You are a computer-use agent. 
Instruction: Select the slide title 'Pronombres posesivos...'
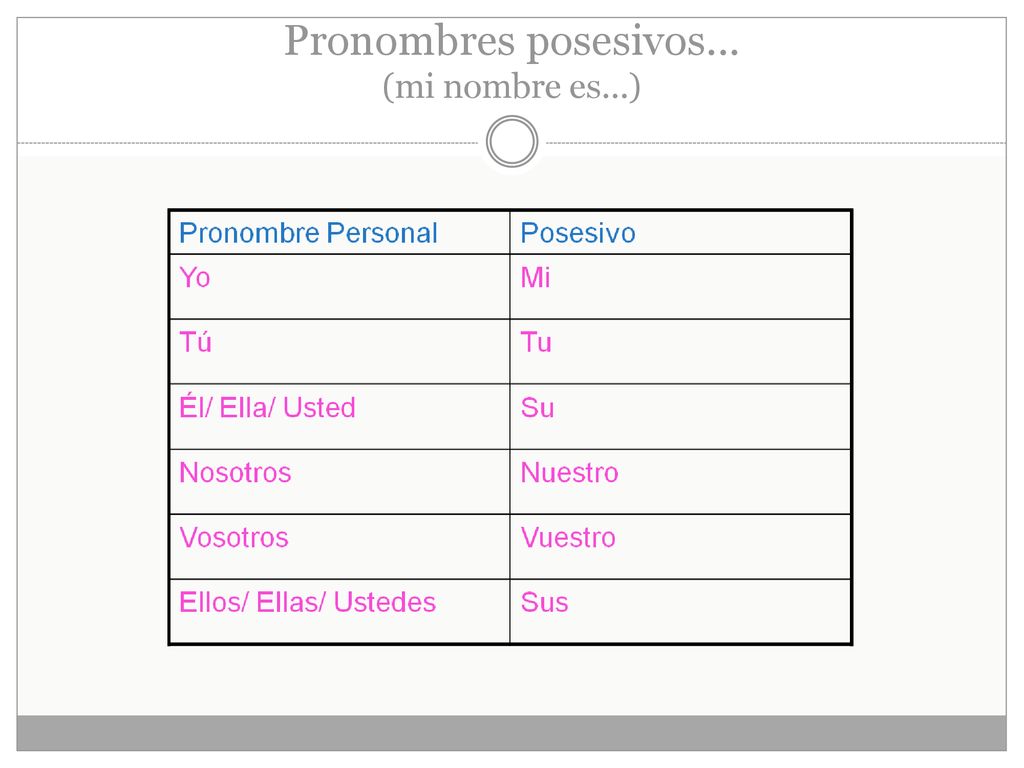[x=511, y=41]
